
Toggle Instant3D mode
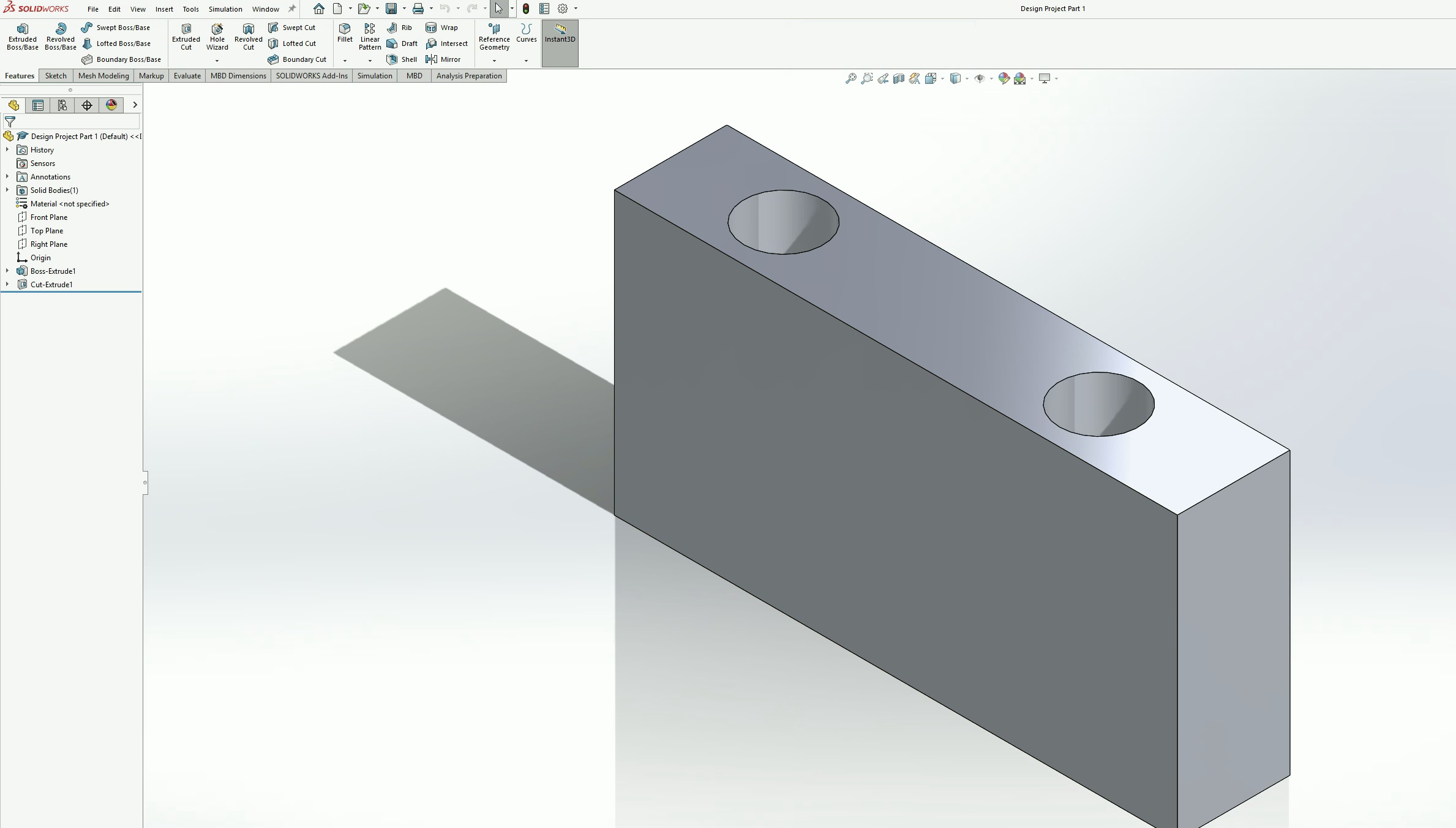click(560, 43)
